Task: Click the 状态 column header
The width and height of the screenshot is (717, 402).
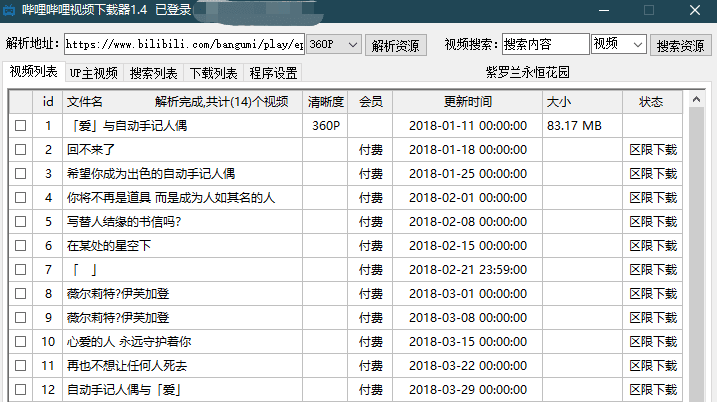Action: [652, 102]
